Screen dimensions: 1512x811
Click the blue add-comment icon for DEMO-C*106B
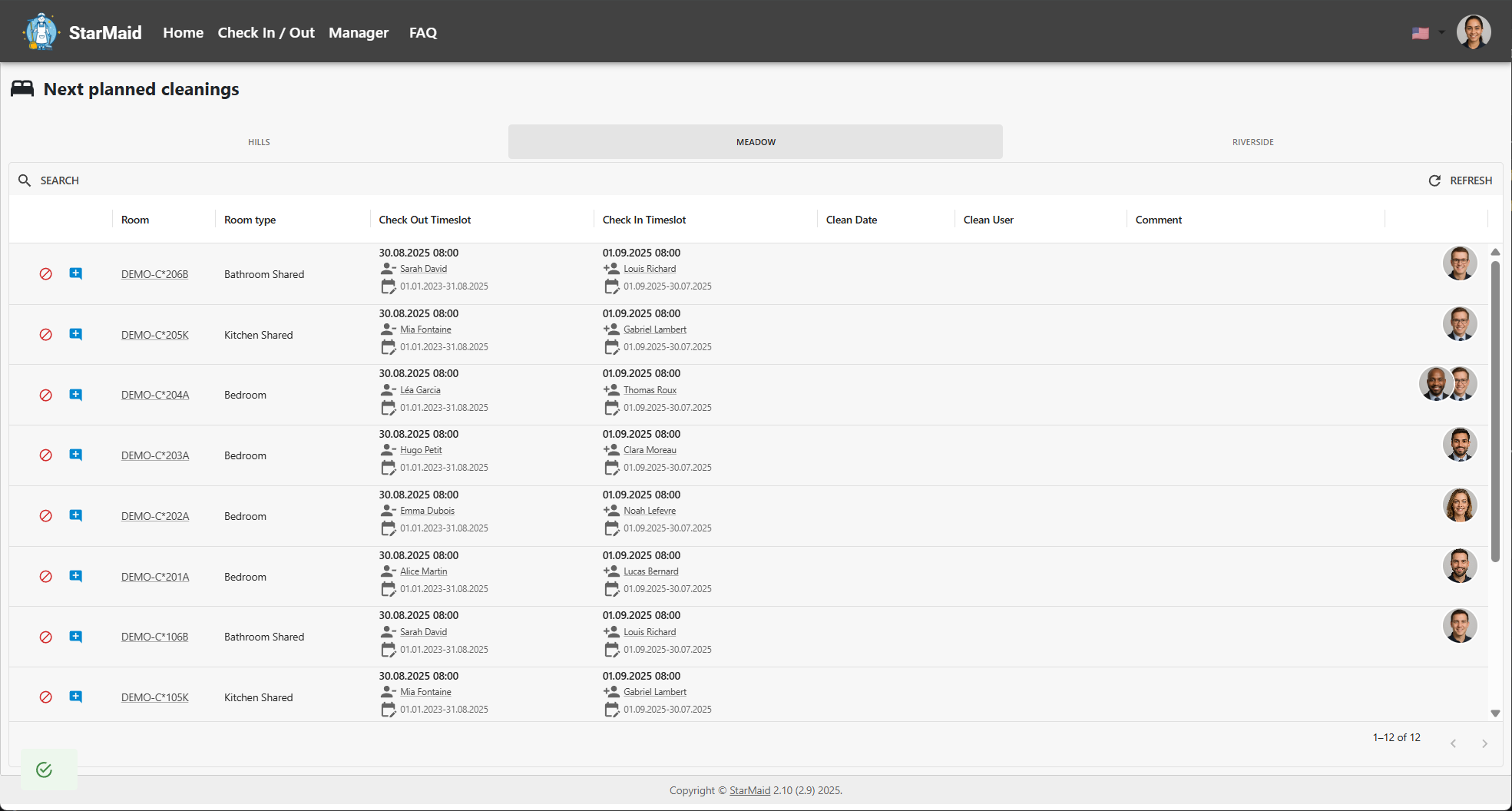tap(76, 637)
